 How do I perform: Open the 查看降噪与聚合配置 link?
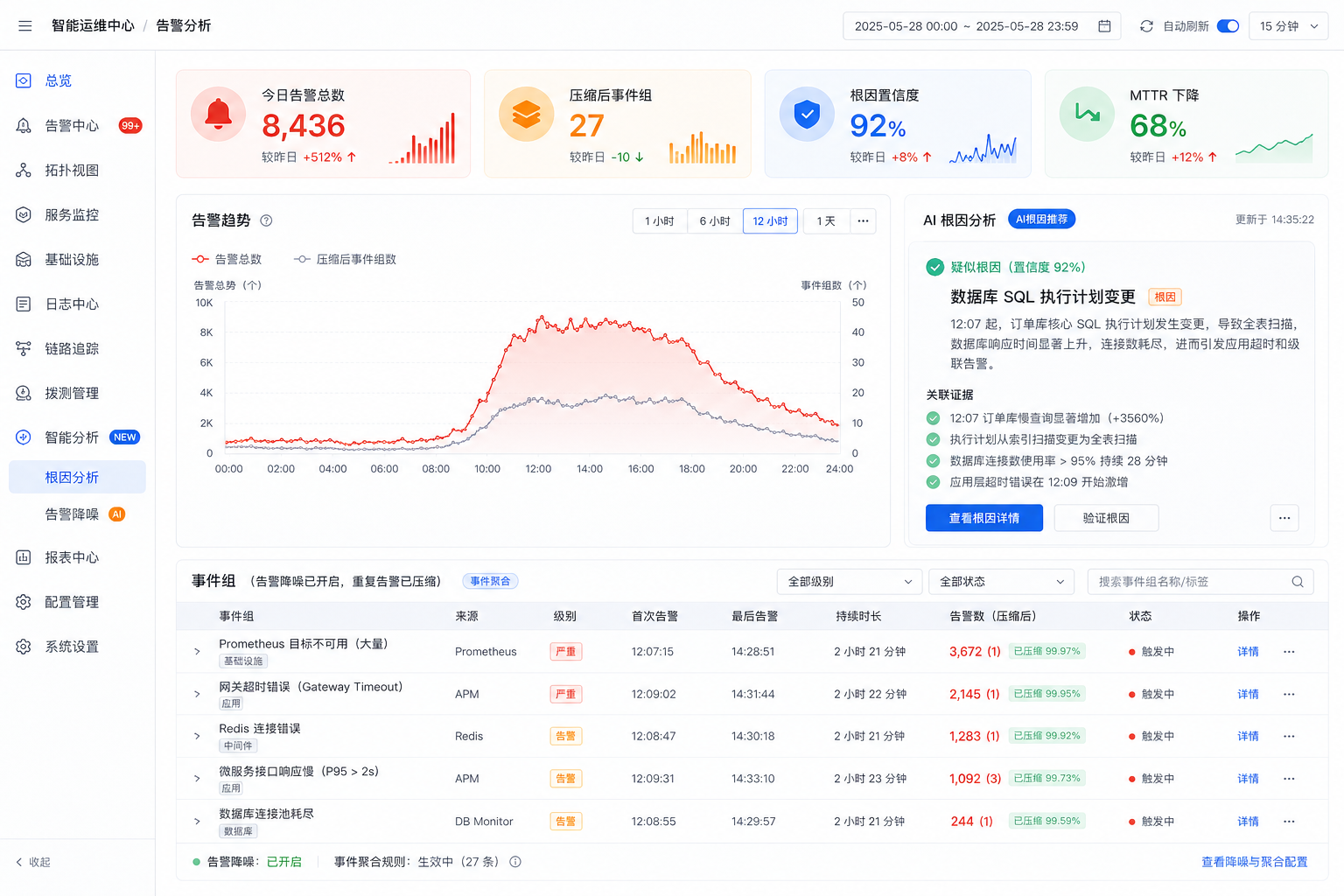1254,862
